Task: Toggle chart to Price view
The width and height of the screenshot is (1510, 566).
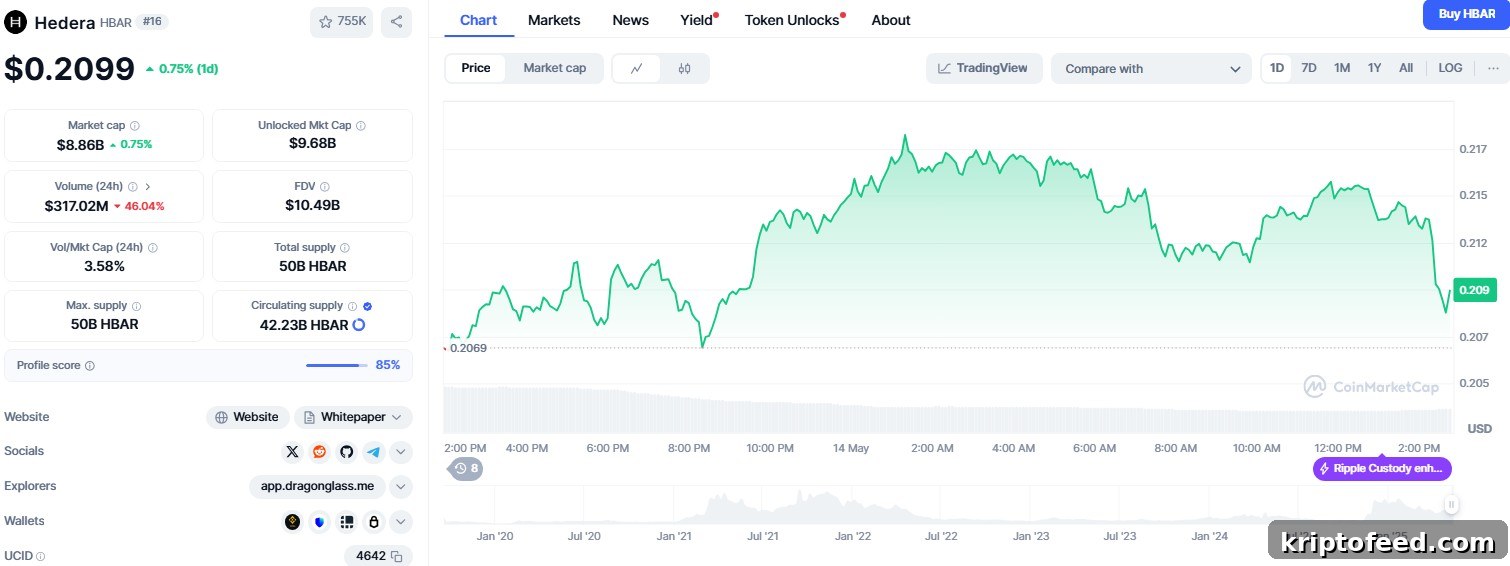Action: point(476,68)
